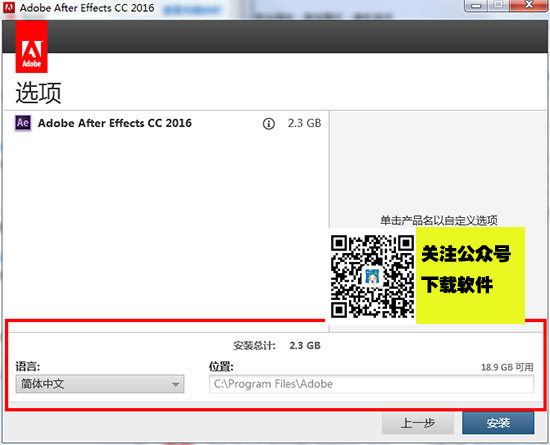Click the Adobe logo in header
550x445 pixels.
point(32,47)
